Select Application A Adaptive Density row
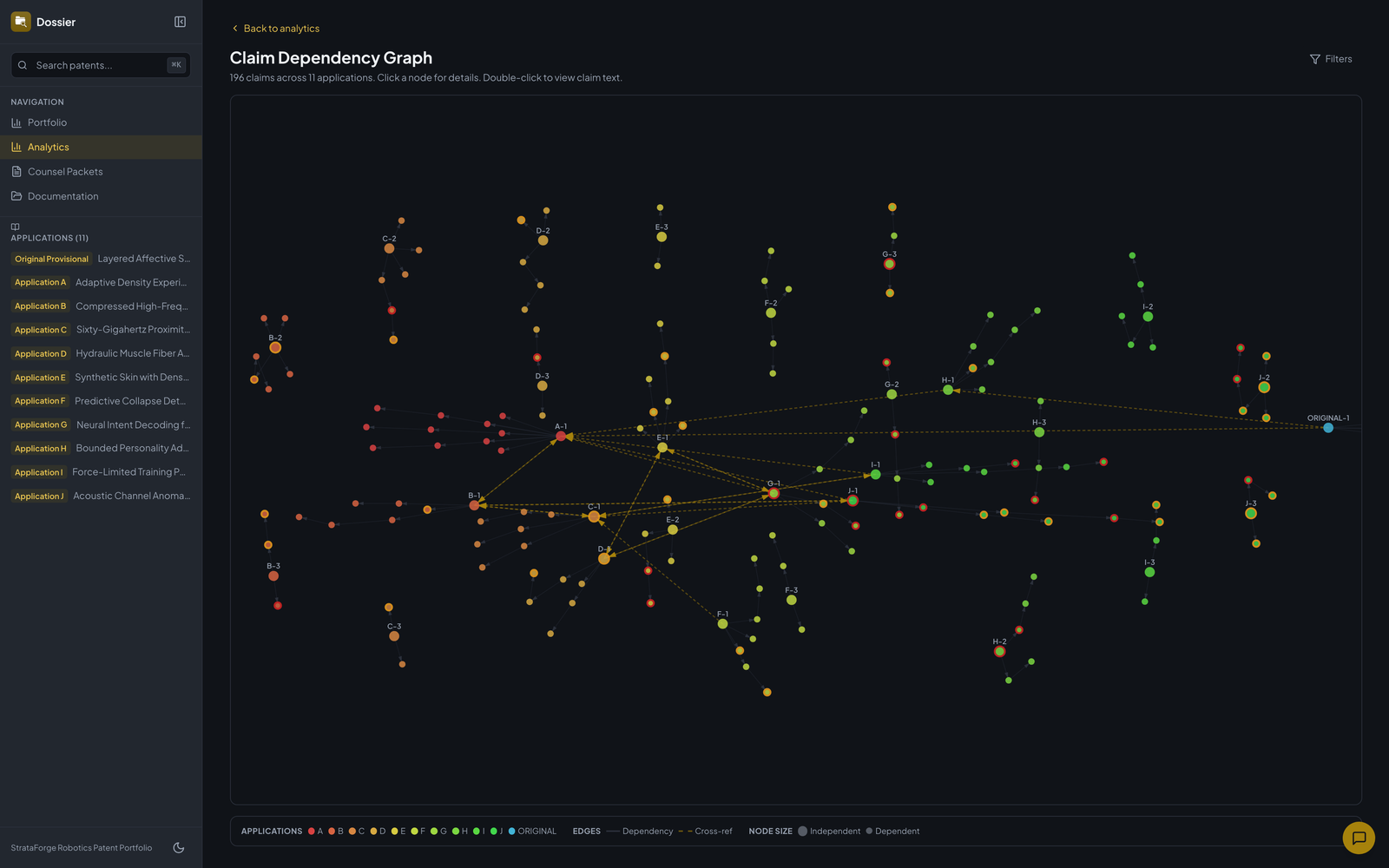The height and width of the screenshot is (868, 1389). pyautogui.click(x=101, y=282)
